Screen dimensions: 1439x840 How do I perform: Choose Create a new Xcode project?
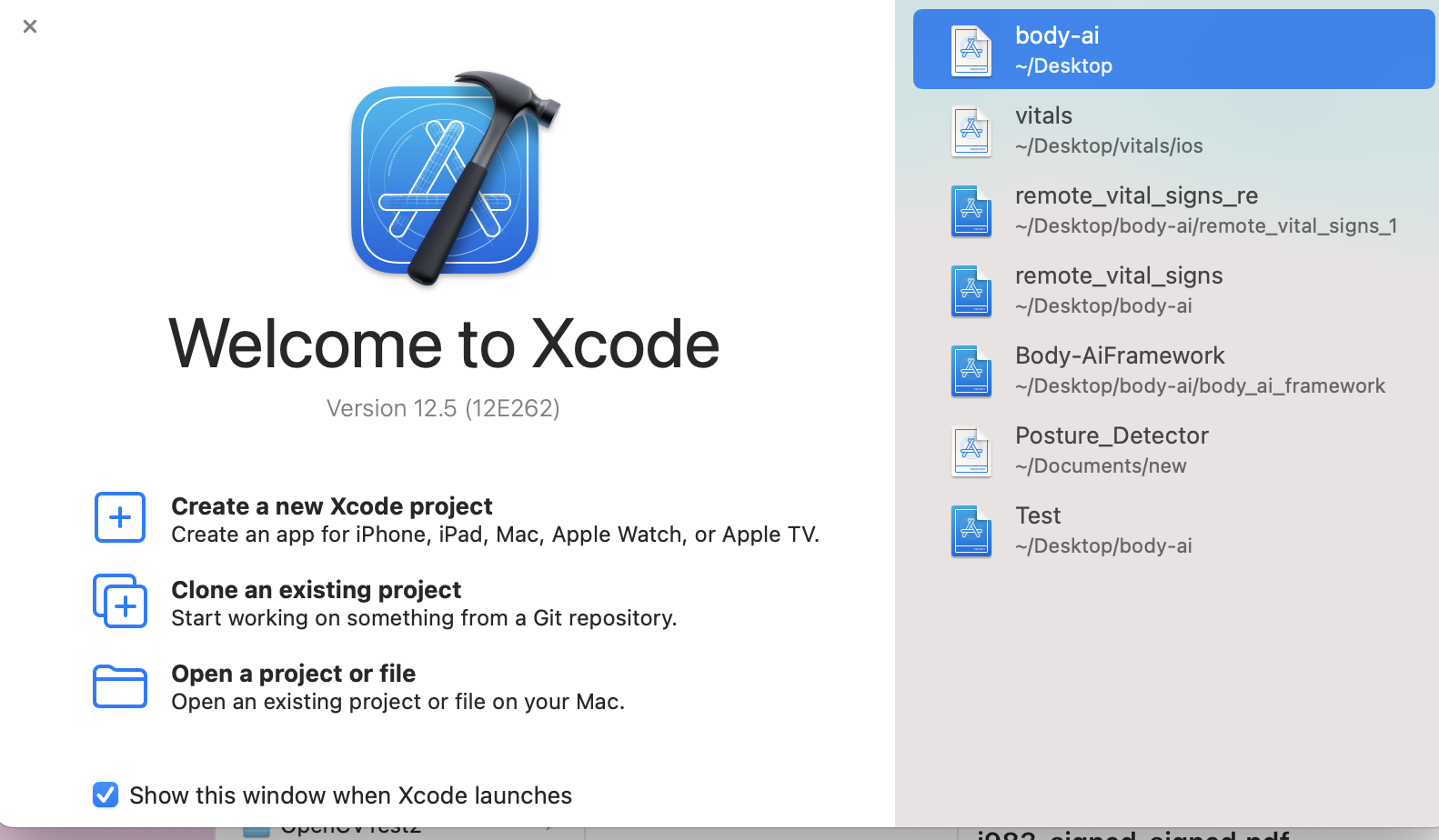pos(457,518)
